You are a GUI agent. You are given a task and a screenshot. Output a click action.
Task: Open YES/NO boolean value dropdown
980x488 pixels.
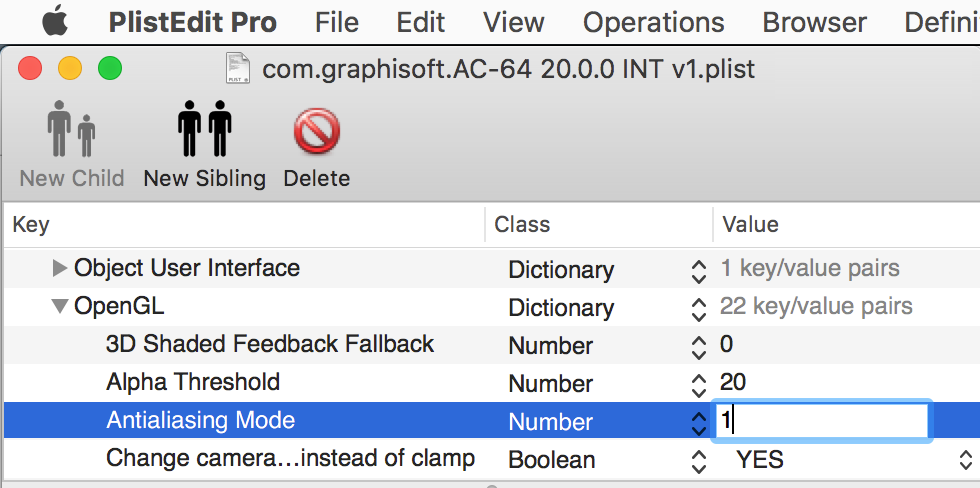click(x=966, y=460)
